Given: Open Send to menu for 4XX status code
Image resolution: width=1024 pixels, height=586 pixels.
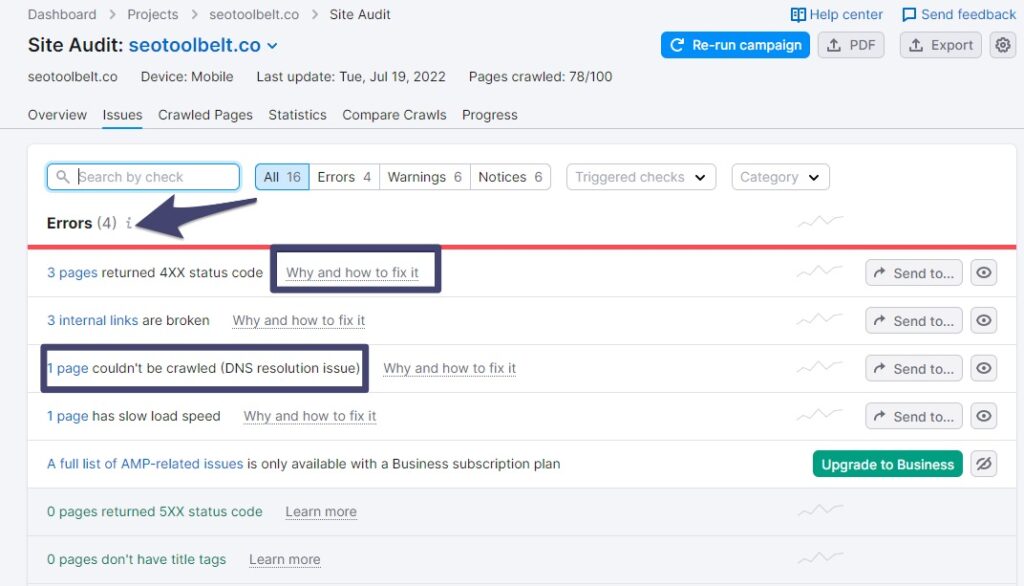Looking at the screenshot, I should tap(914, 272).
